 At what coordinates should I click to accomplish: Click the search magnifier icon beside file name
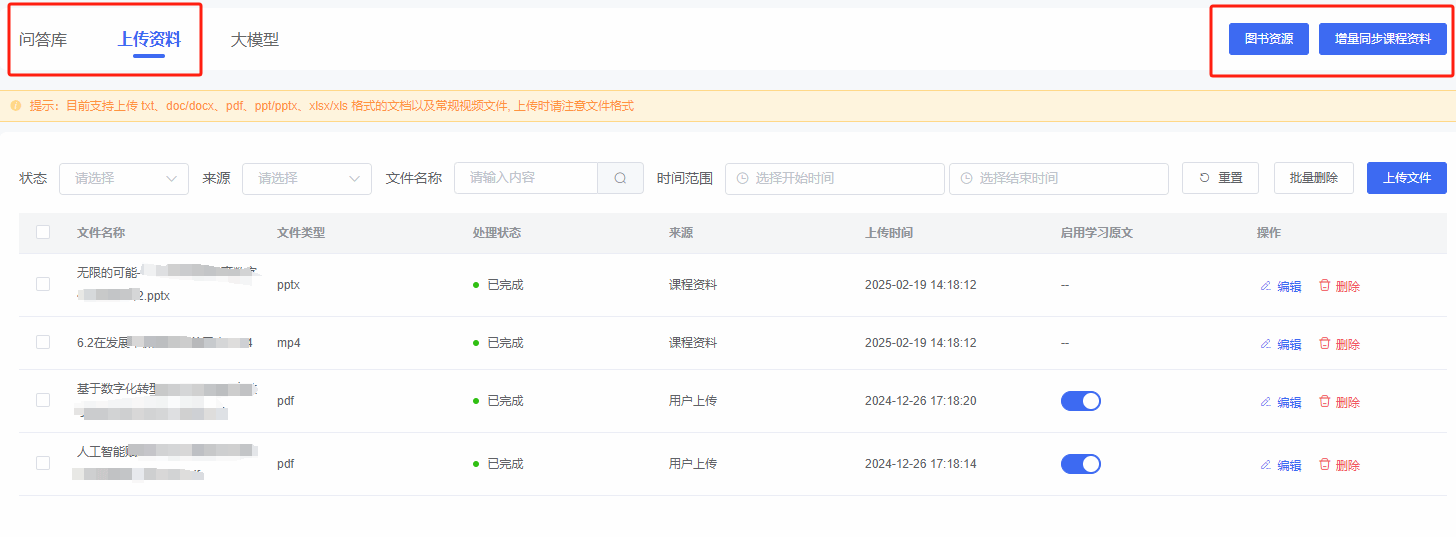tap(620, 178)
